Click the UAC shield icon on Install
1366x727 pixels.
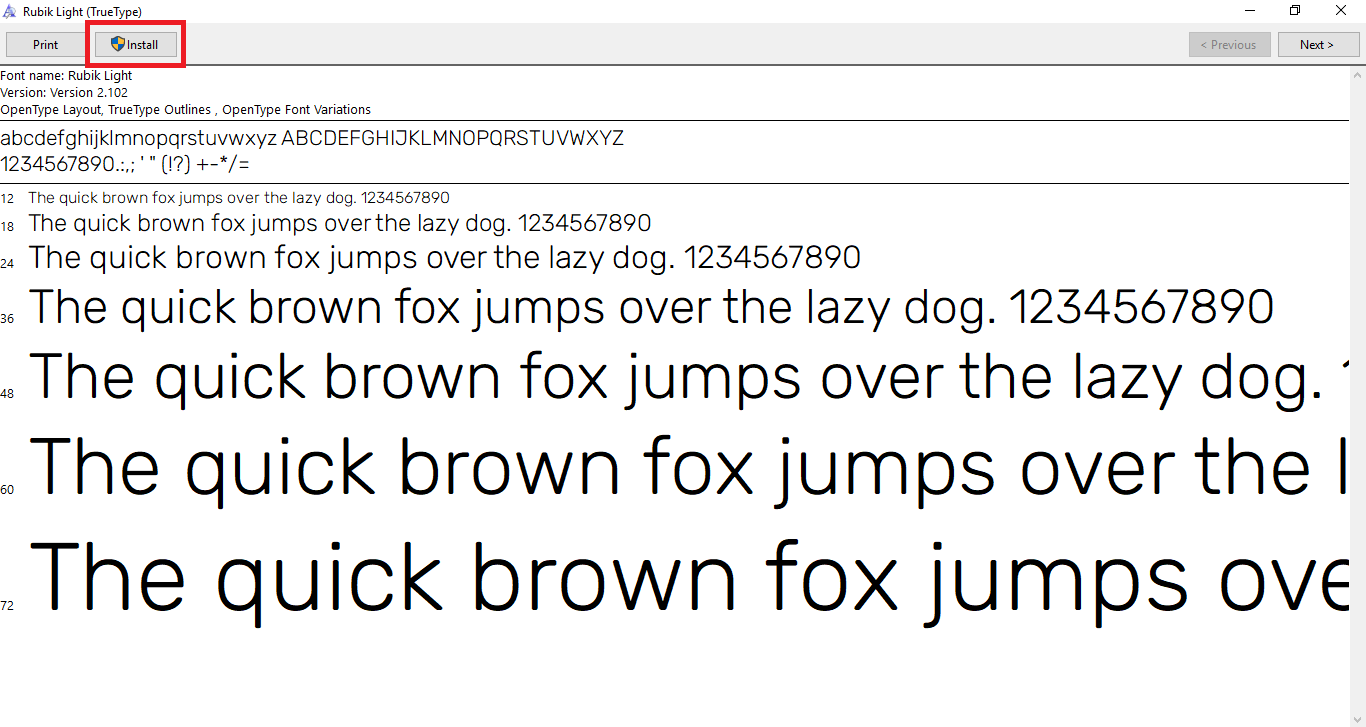(x=120, y=44)
